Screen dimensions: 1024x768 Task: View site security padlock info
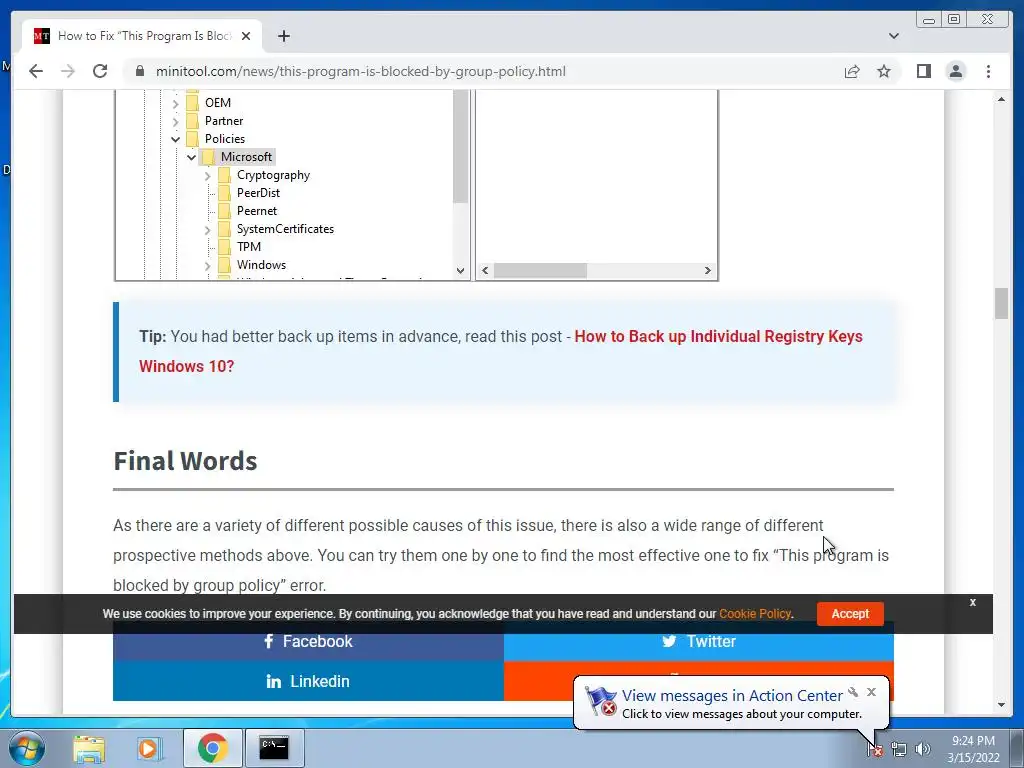[x=139, y=71]
